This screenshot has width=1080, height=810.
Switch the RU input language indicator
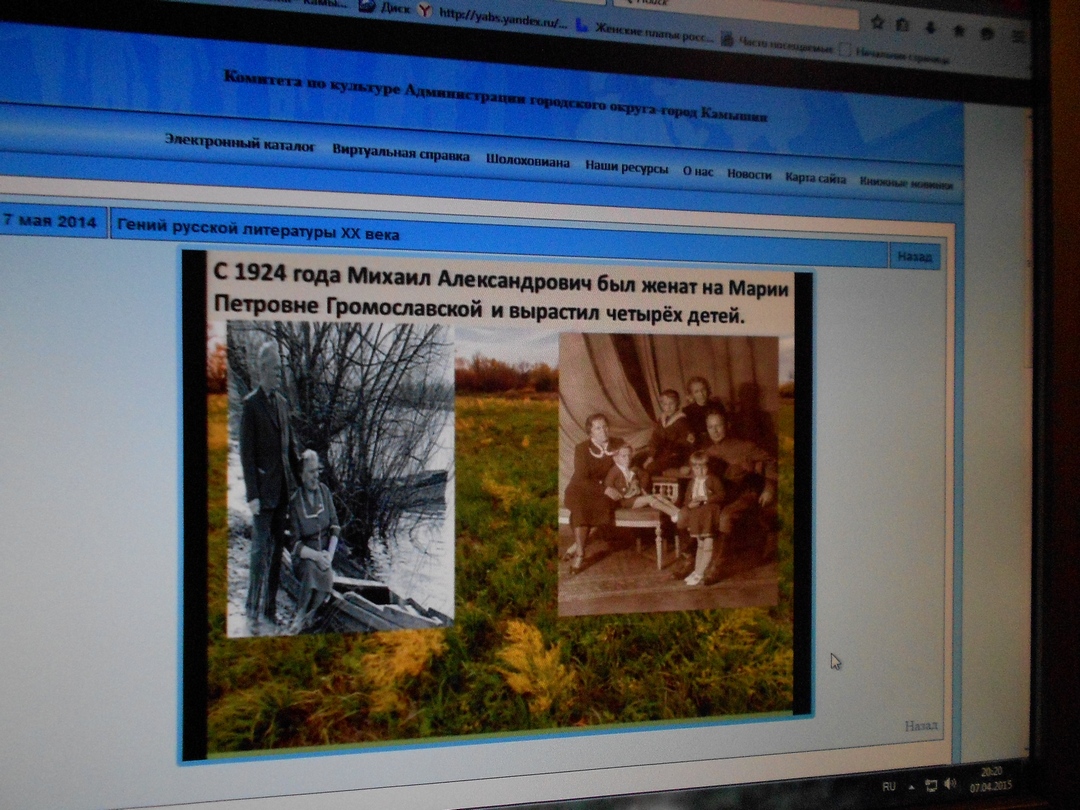tap(889, 787)
